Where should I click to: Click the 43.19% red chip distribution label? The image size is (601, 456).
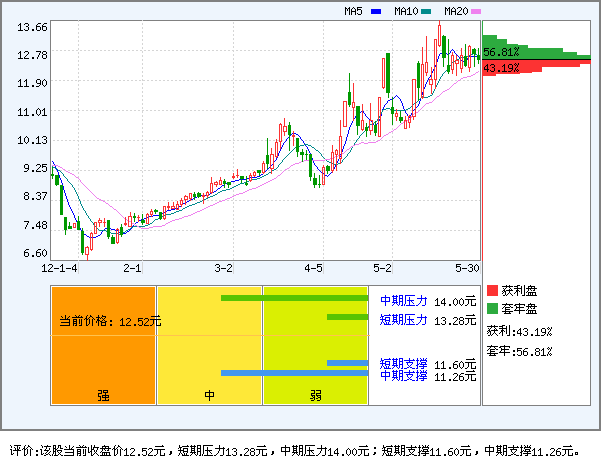502,68
